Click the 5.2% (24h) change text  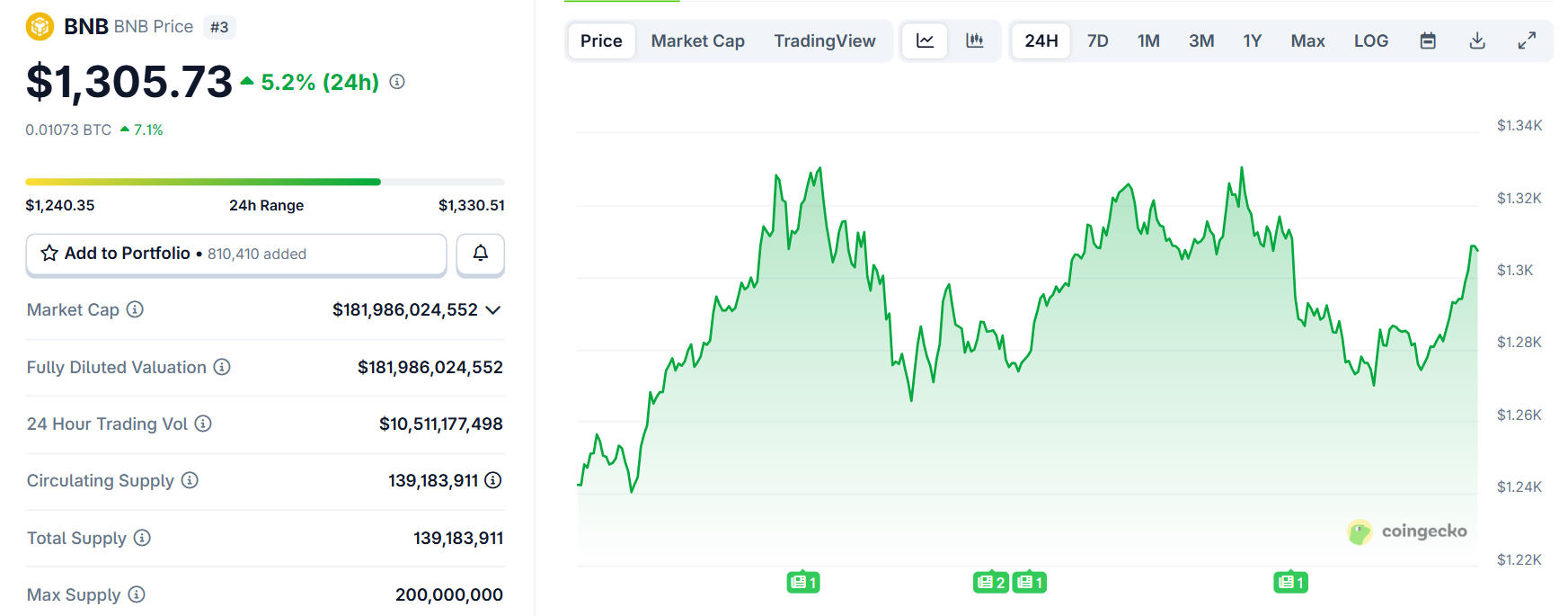(x=320, y=82)
